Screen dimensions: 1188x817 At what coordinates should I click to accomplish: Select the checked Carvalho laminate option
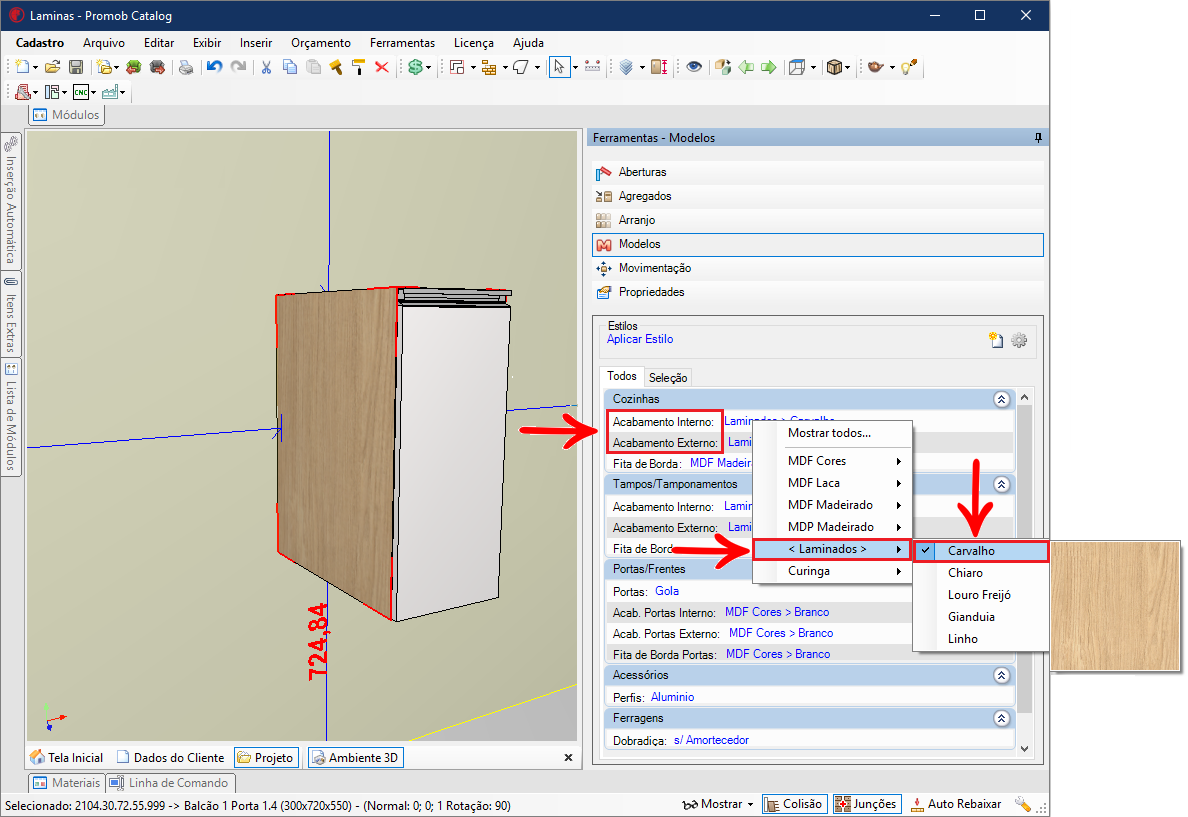tap(981, 551)
